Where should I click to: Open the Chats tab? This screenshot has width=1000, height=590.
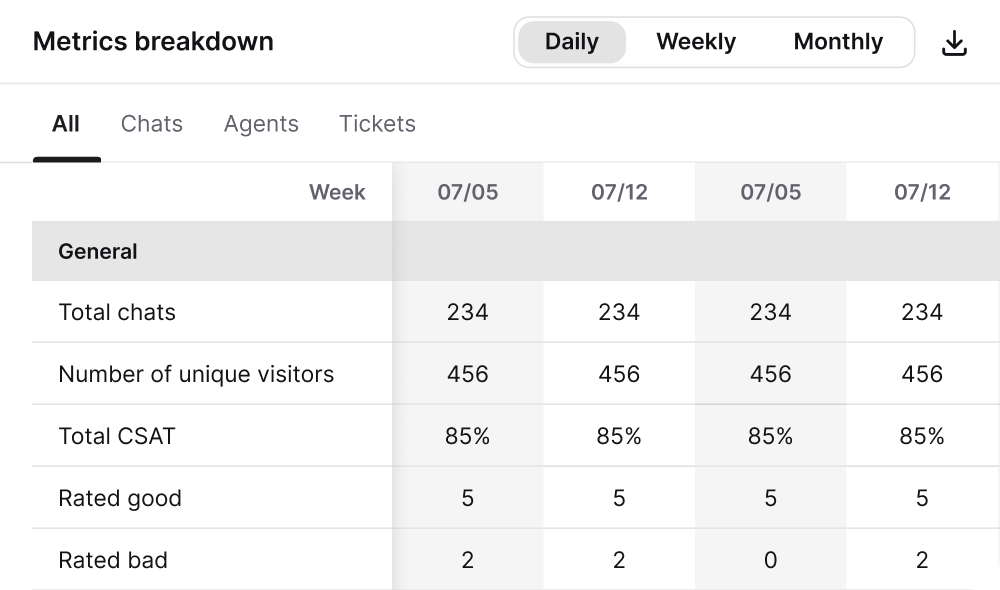151,124
